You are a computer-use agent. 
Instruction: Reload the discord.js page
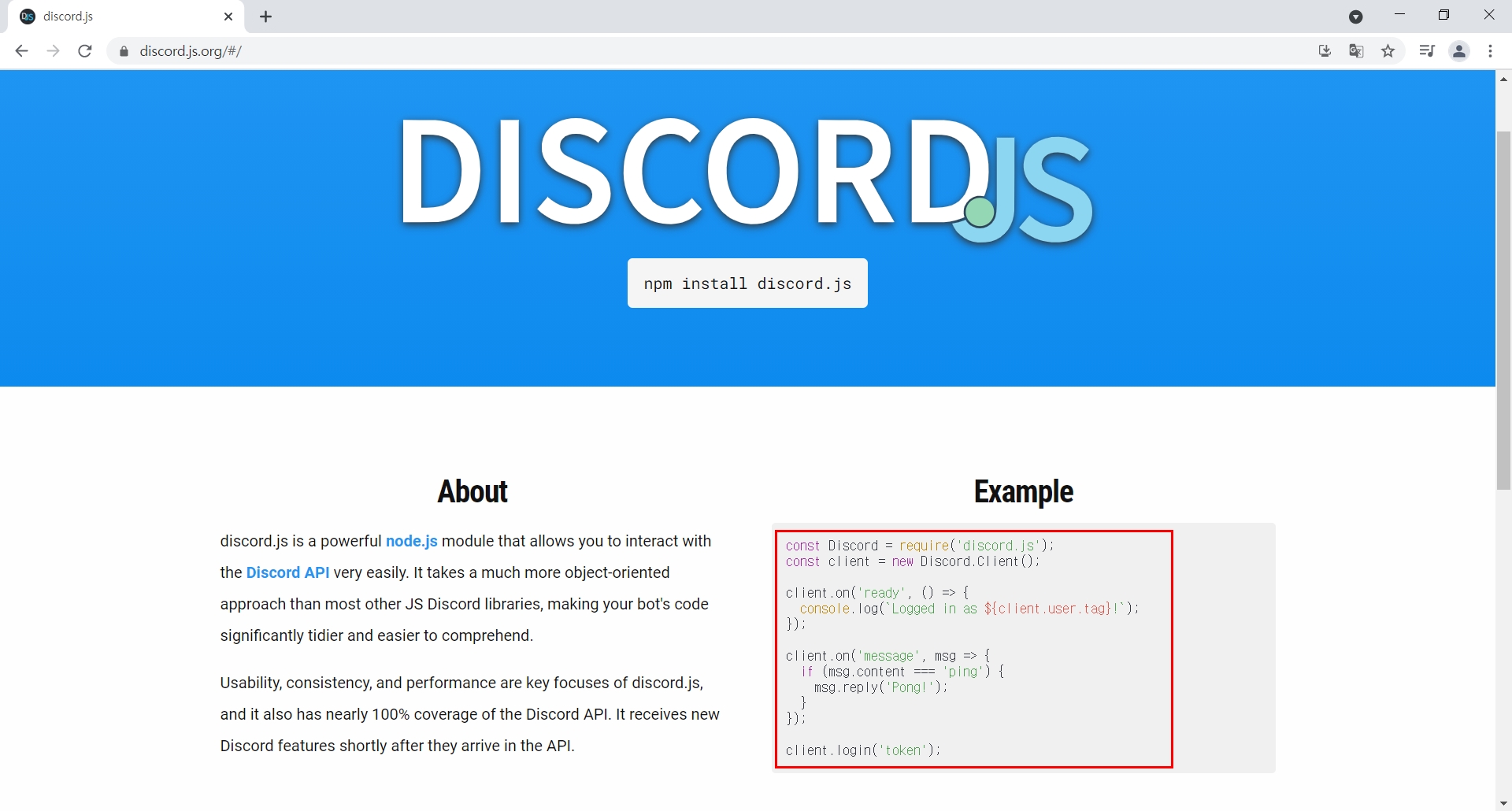pyautogui.click(x=85, y=51)
